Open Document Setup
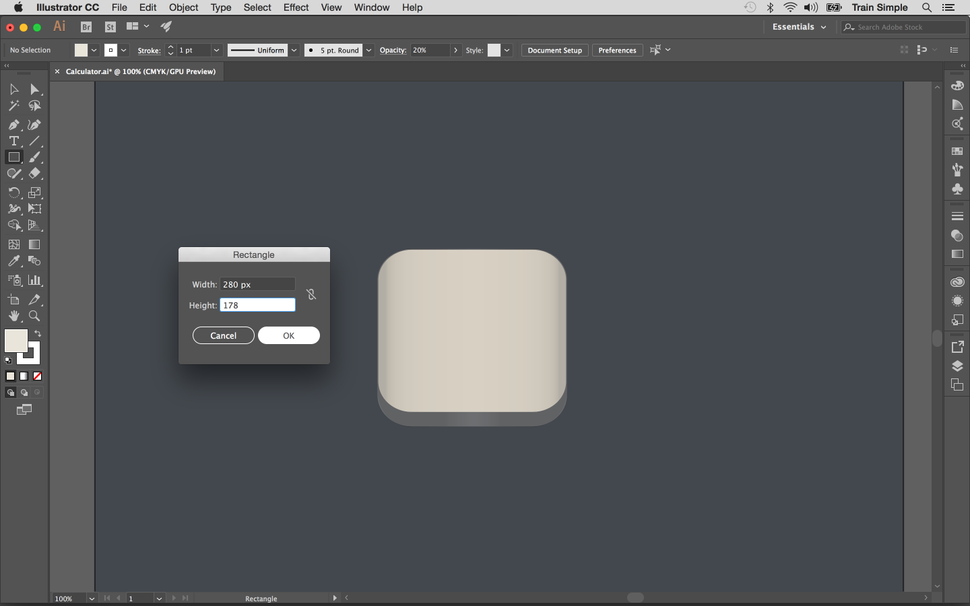970x606 pixels. (x=554, y=50)
